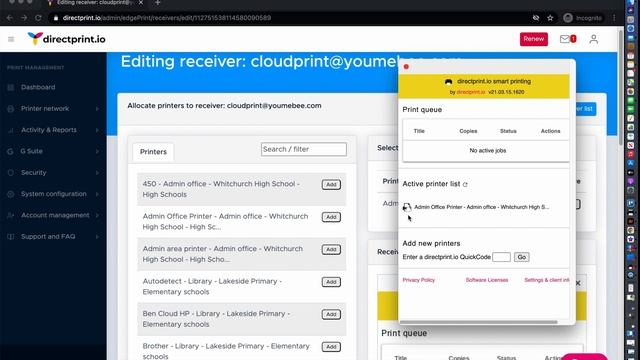Add the Brother Library printer
This screenshot has height=360, width=640.
[331, 347]
